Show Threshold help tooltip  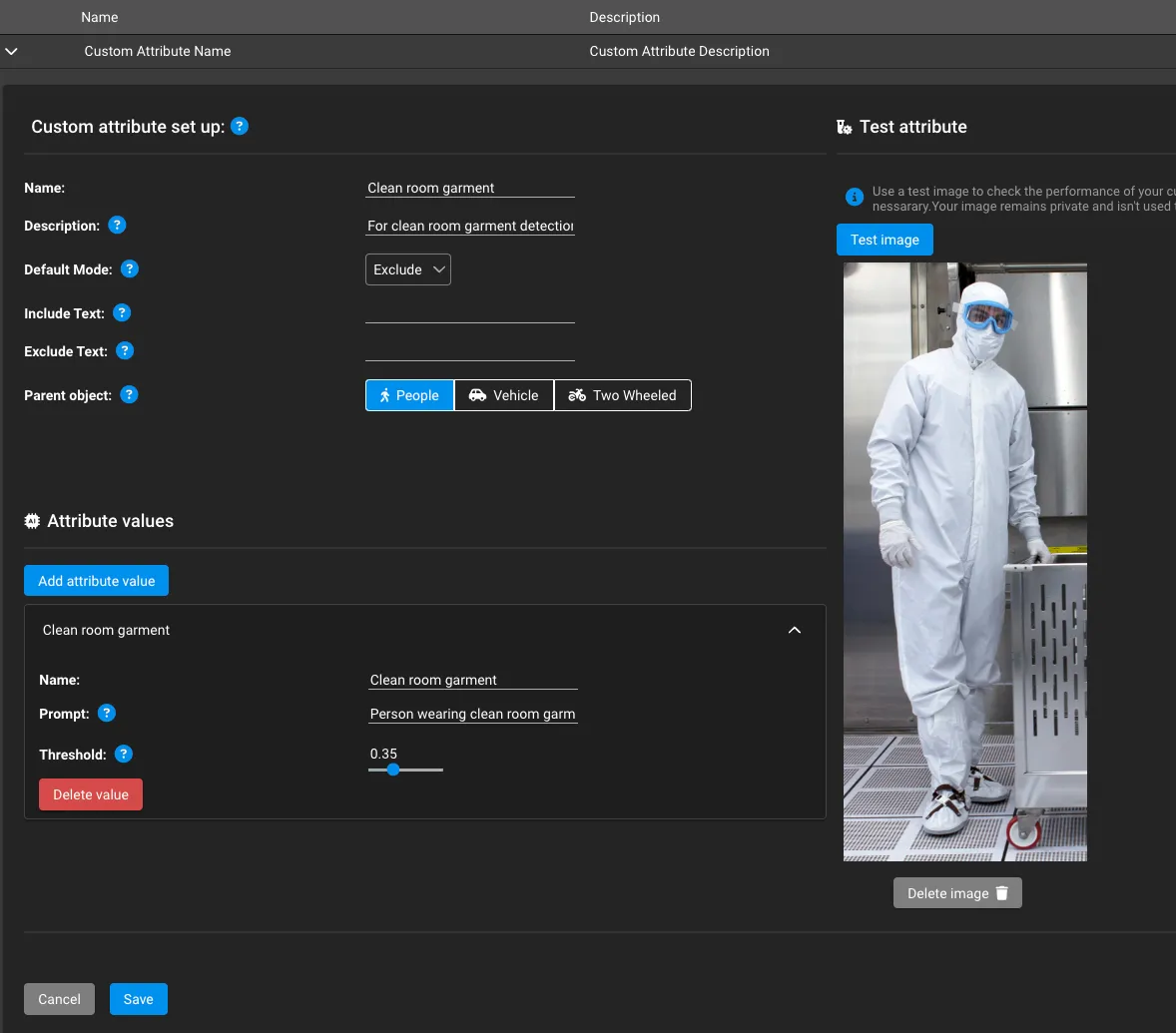124,755
